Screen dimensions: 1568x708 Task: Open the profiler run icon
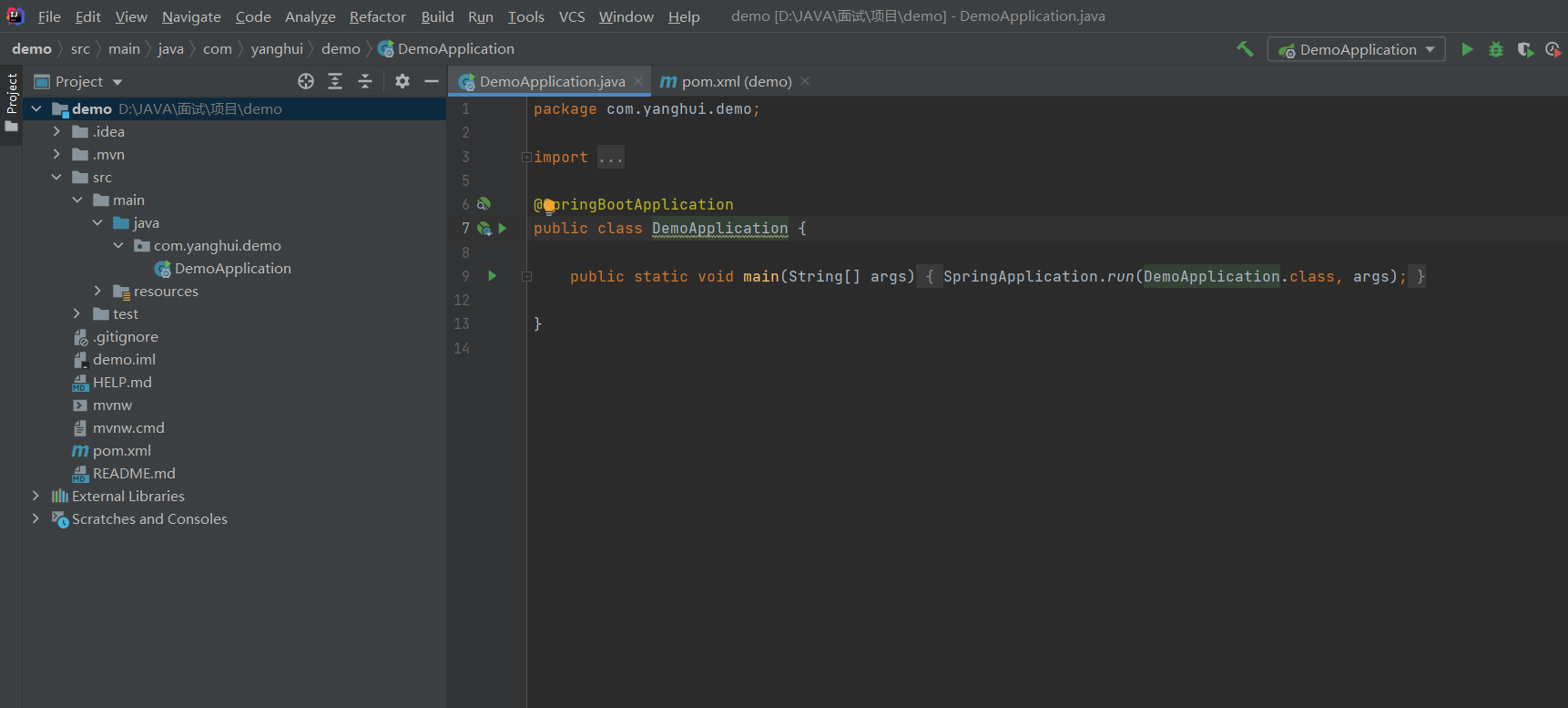click(1553, 49)
